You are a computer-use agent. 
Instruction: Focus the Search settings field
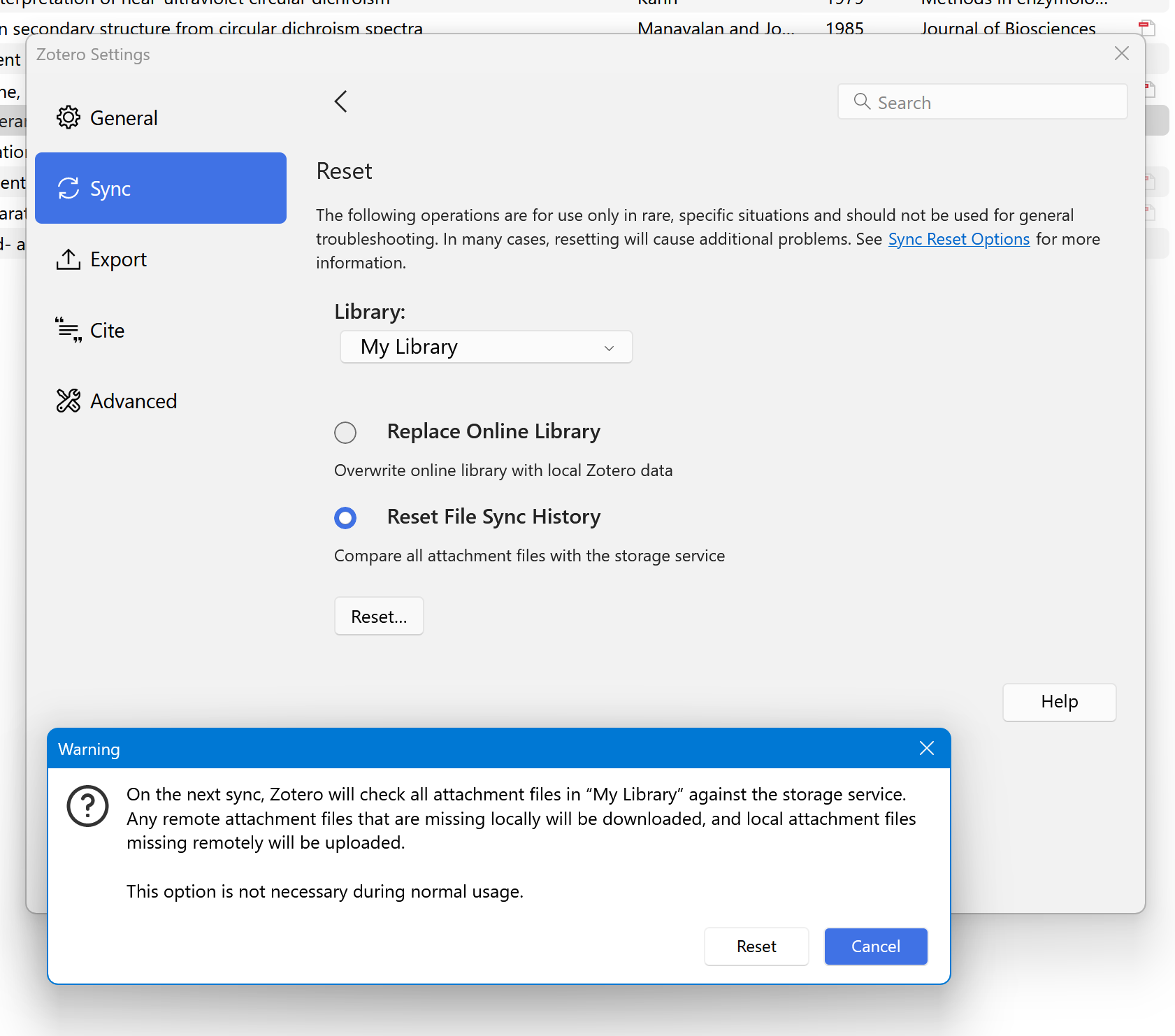[x=982, y=102]
